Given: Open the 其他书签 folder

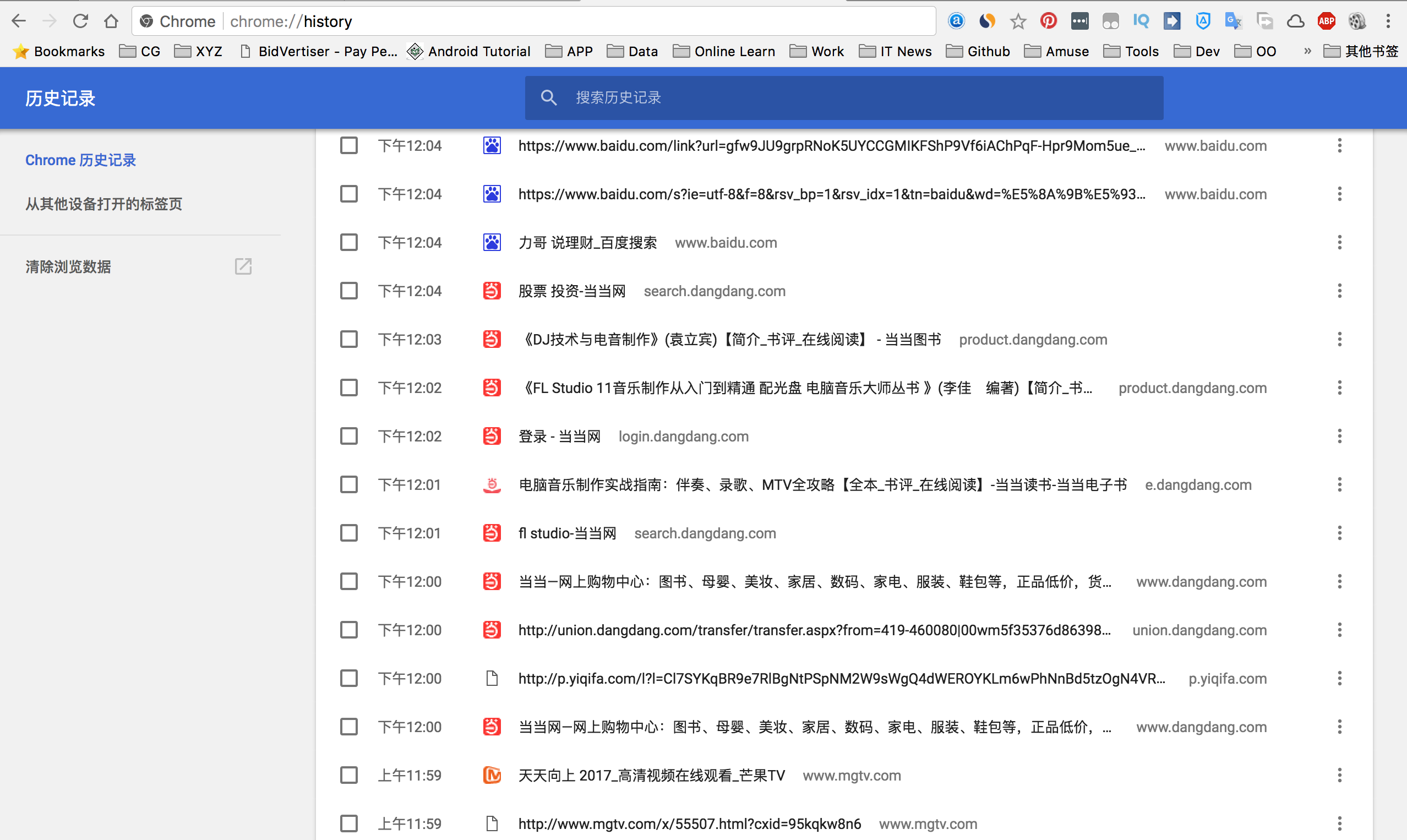Looking at the screenshot, I should pyautogui.click(x=1361, y=52).
